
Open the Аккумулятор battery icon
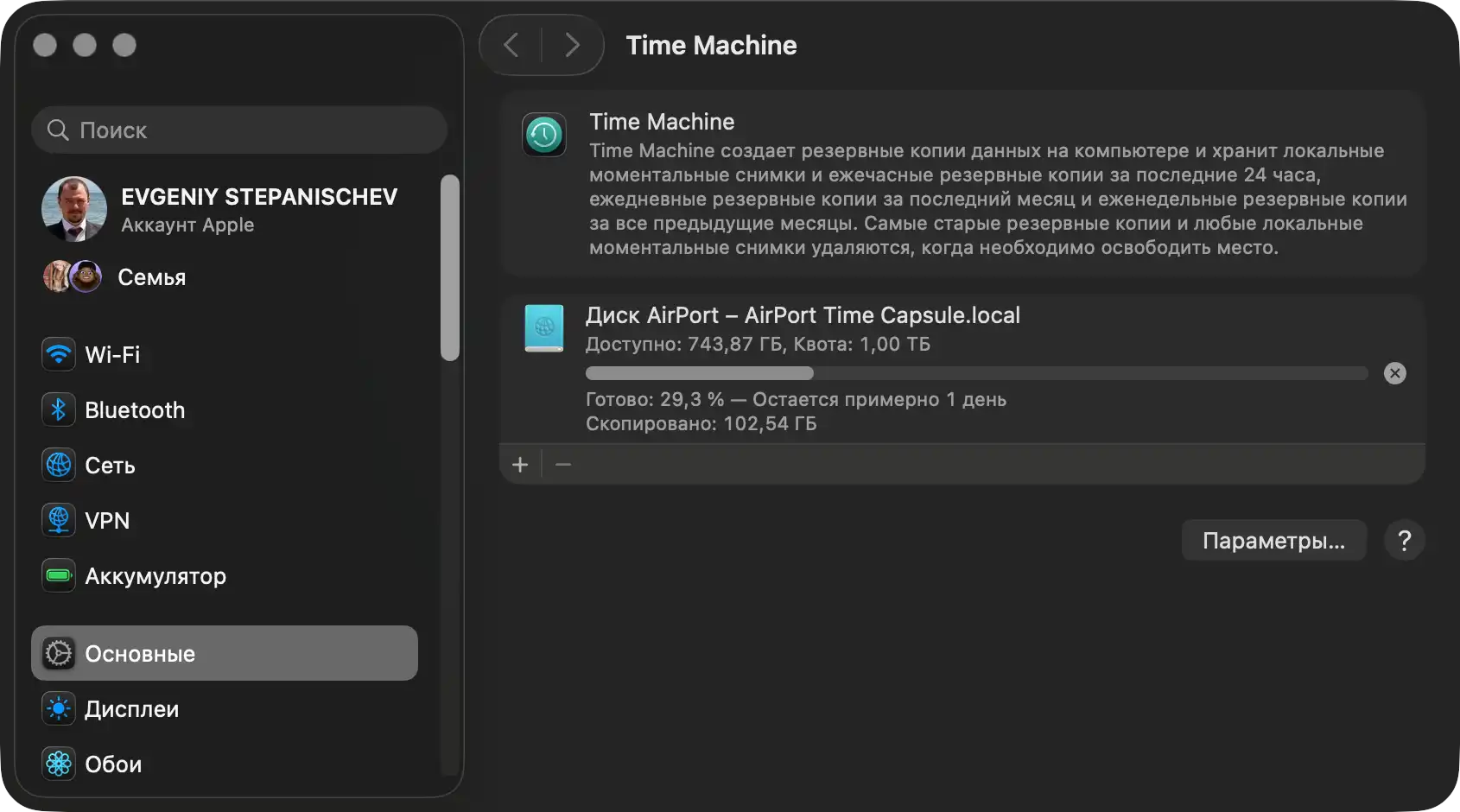click(59, 575)
